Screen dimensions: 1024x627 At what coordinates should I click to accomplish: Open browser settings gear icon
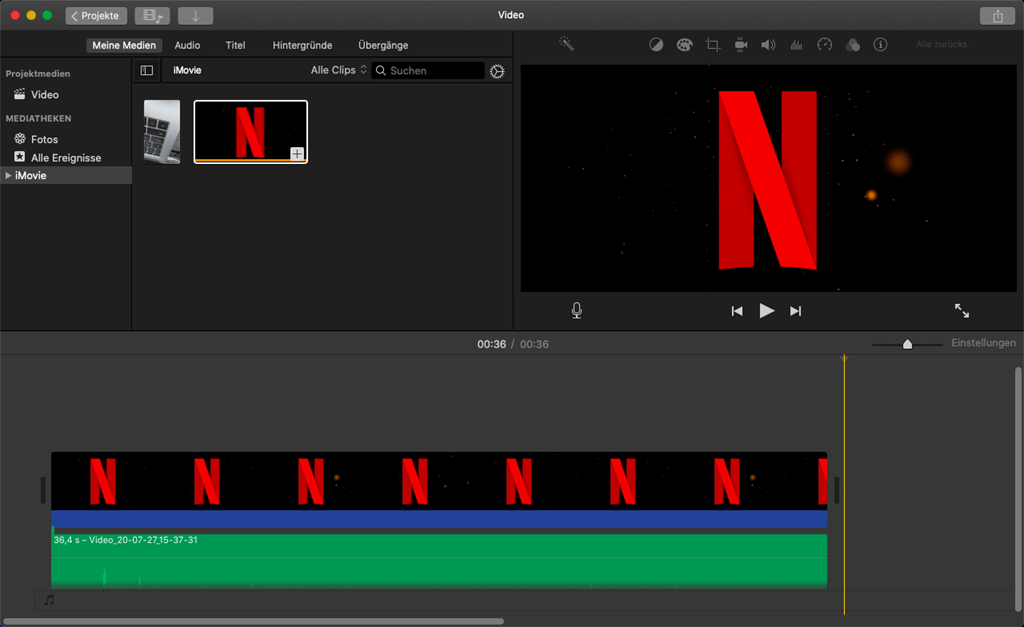click(x=497, y=71)
